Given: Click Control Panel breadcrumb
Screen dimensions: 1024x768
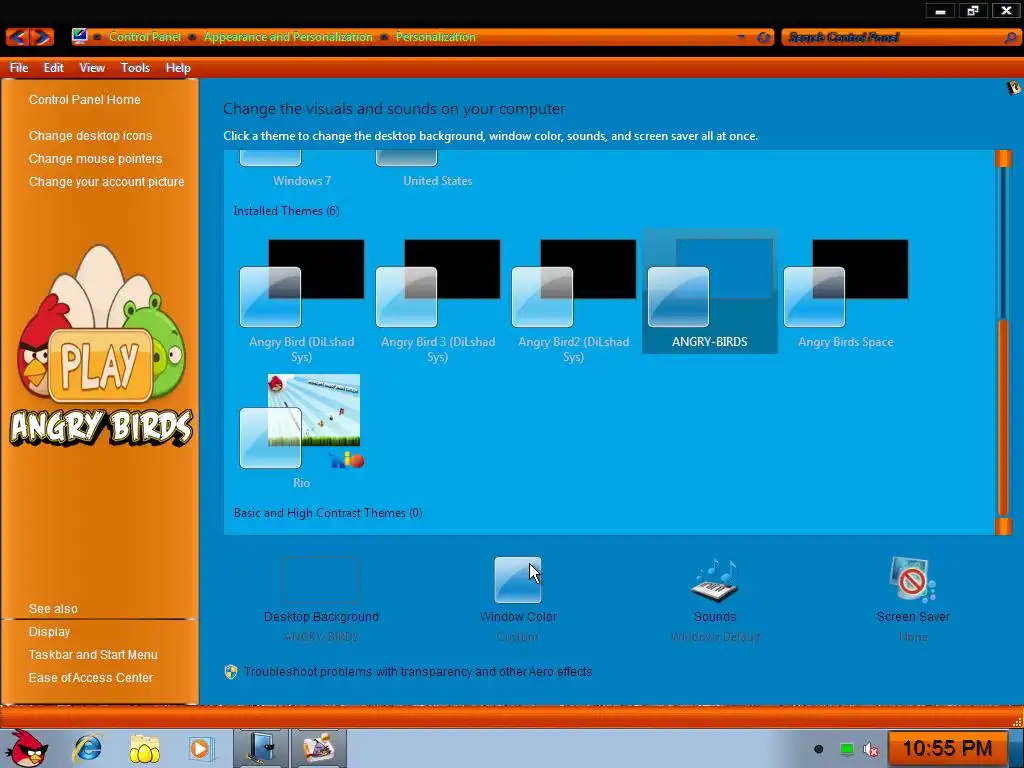Looking at the screenshot, I should tap(144, 37).
